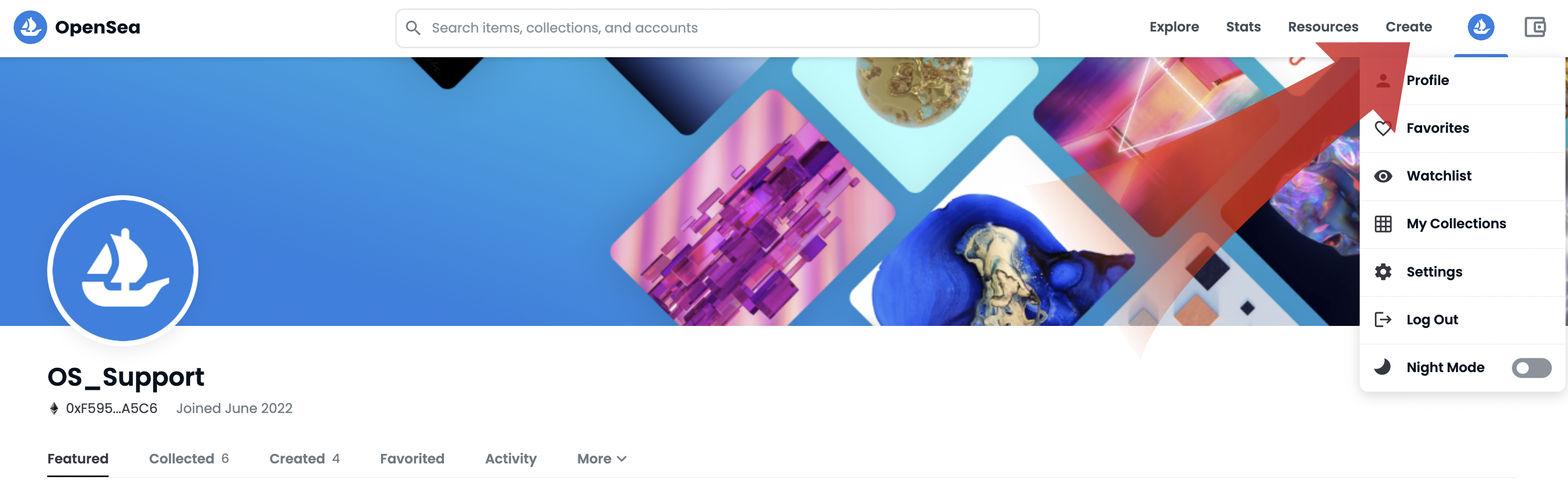
Task: Click the OS_Support profile avatar image
Action: coord(123,270)
